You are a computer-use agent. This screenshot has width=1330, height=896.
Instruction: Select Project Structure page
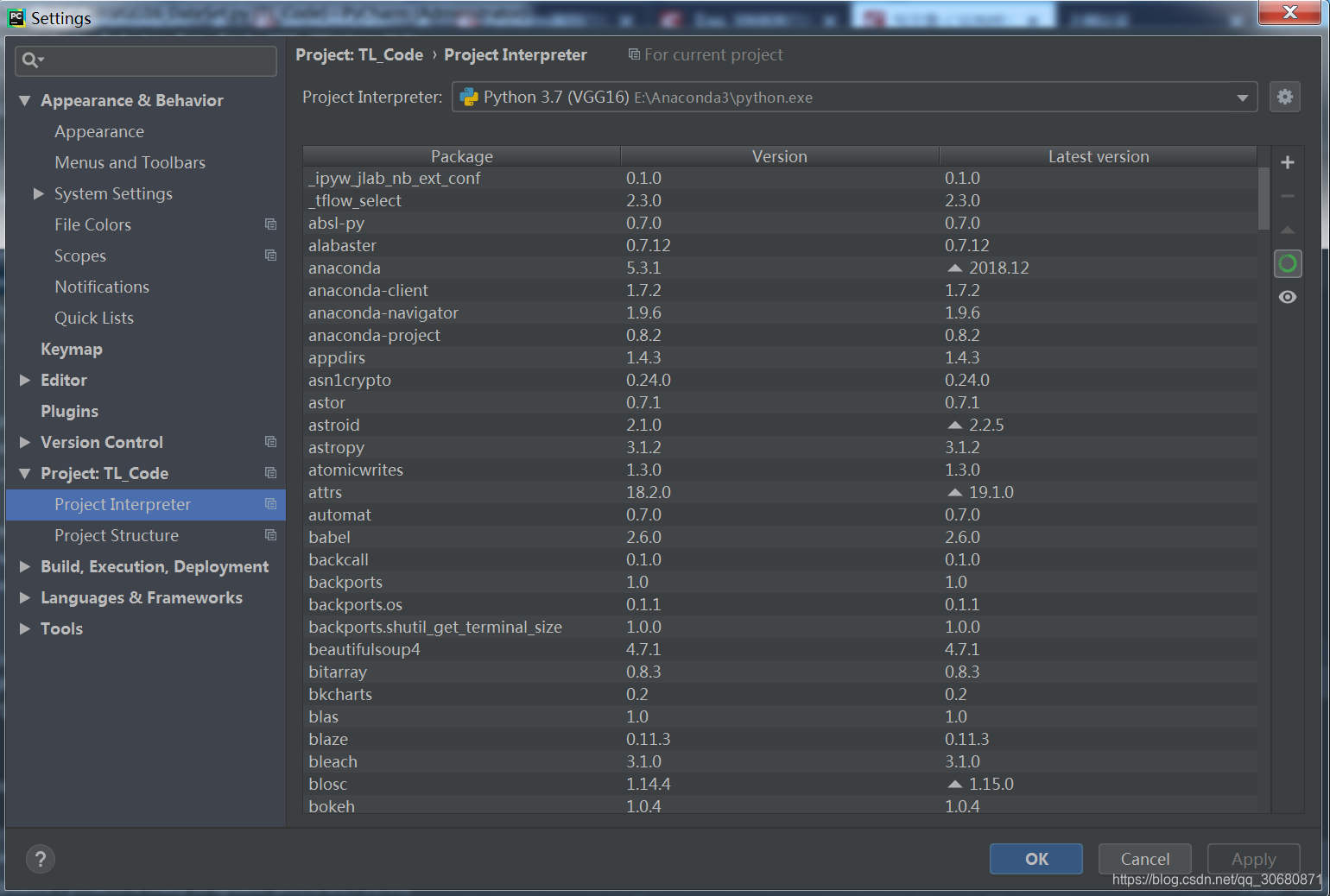pyautogui.click(x=117, y=535)
